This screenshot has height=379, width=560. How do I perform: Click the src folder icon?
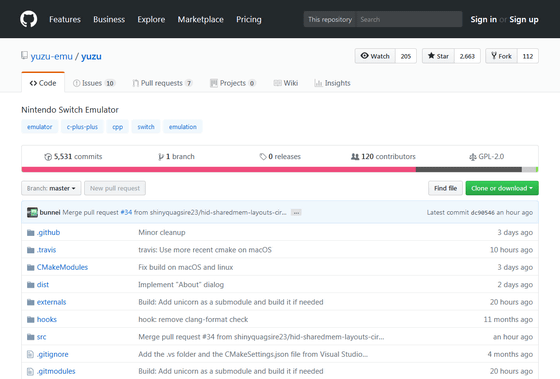tap(31, 337)
